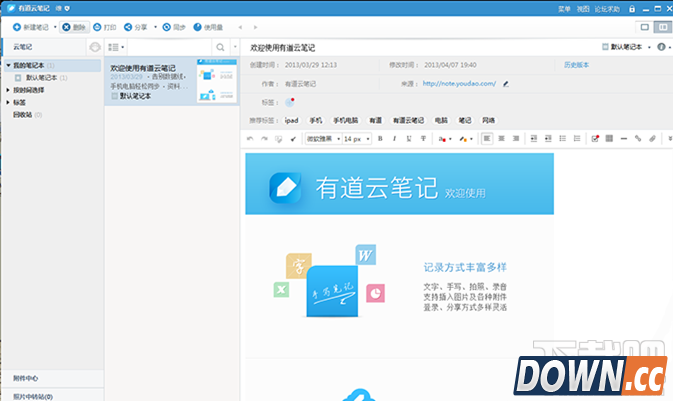Click the format painter icon
The width and height of the screenshot is (673, 401).
click(279, 139)
